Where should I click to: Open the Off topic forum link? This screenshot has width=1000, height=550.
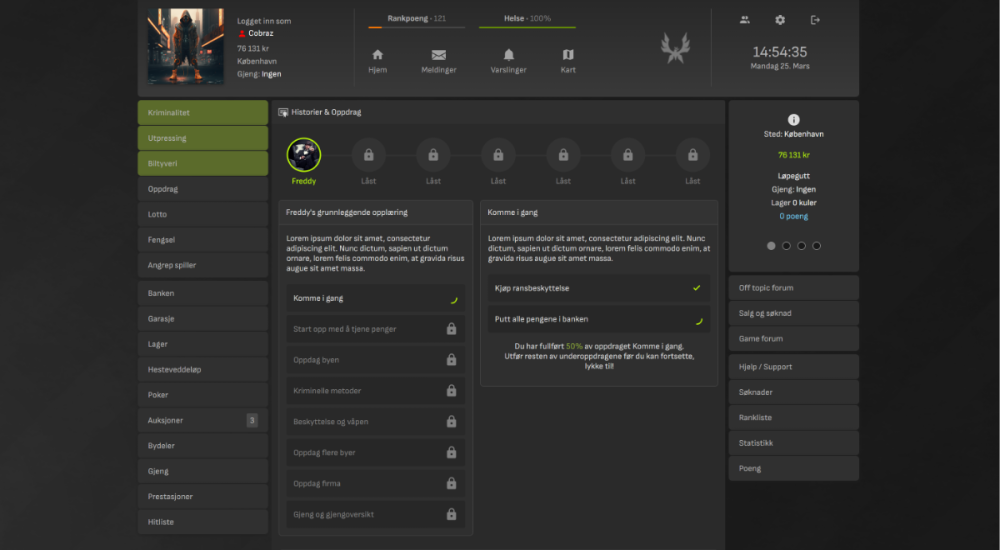(793, 288)
